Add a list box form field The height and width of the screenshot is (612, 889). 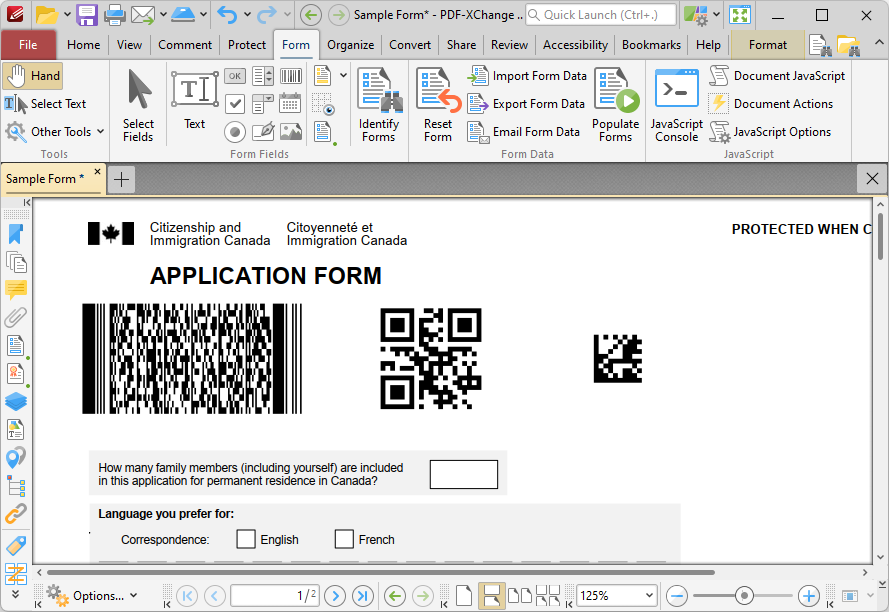click(263, 76)
